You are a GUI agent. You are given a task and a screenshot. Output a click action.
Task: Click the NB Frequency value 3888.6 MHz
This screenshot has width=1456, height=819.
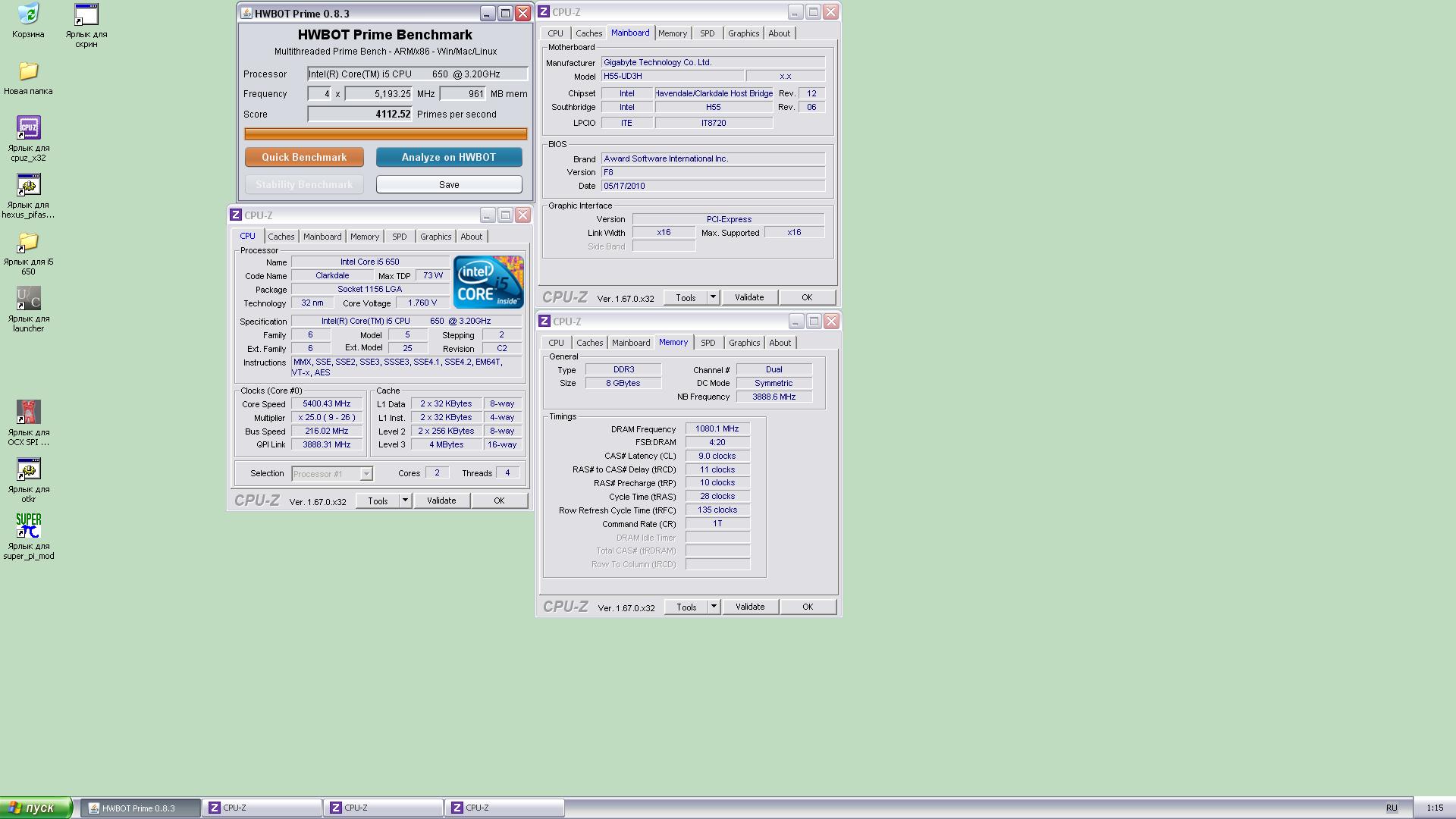(774, 397)
